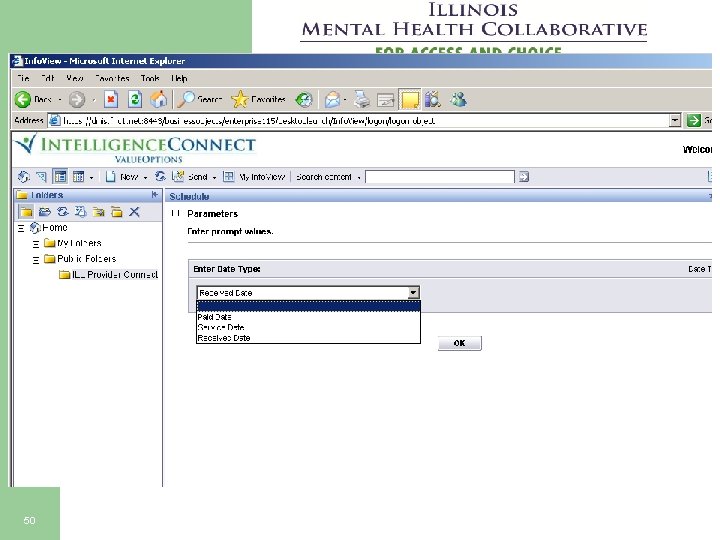
Task: Collapse the Parameters section
Action: 175,214
